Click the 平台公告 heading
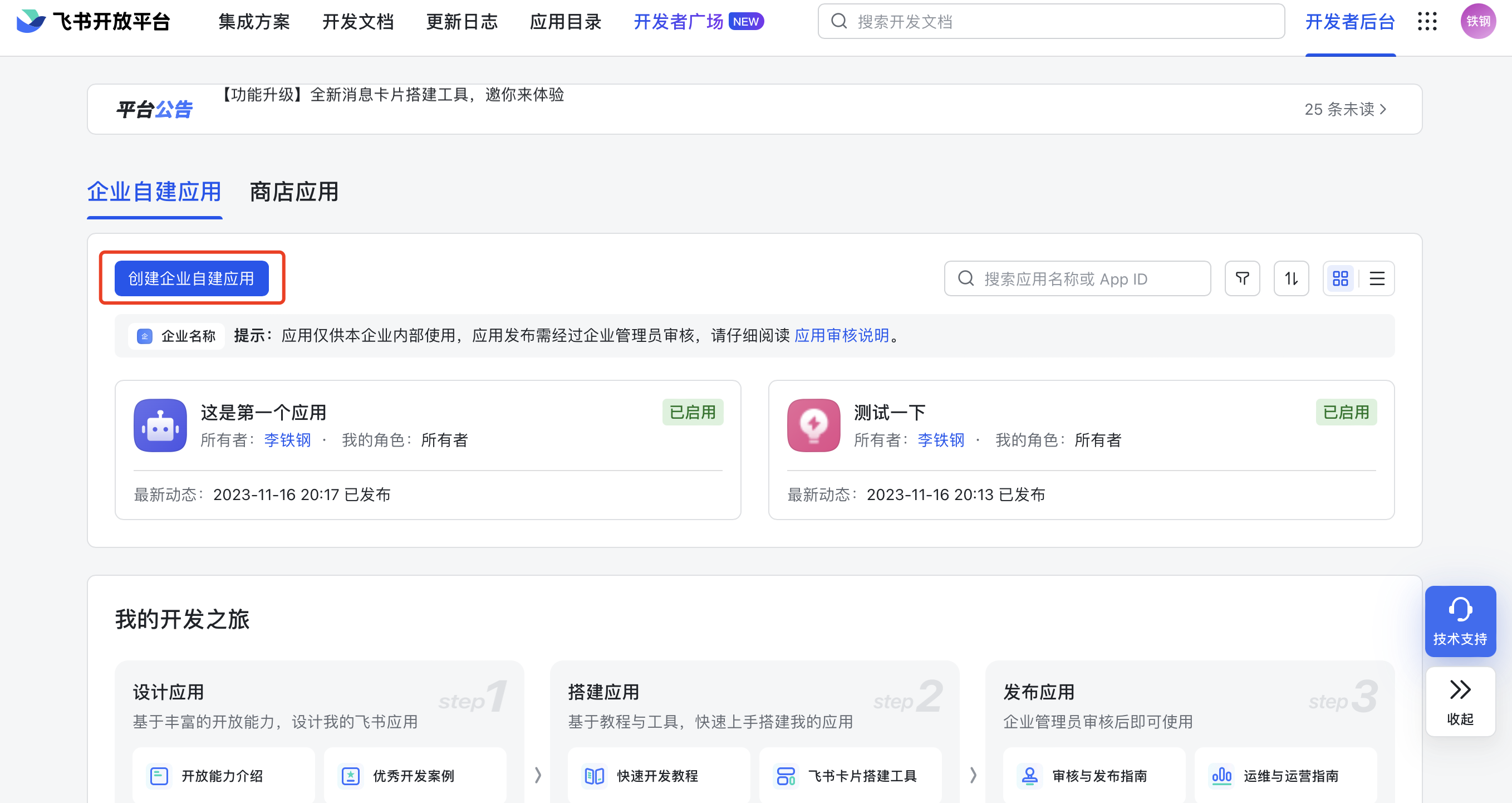1512x803 pixels. 154,109
